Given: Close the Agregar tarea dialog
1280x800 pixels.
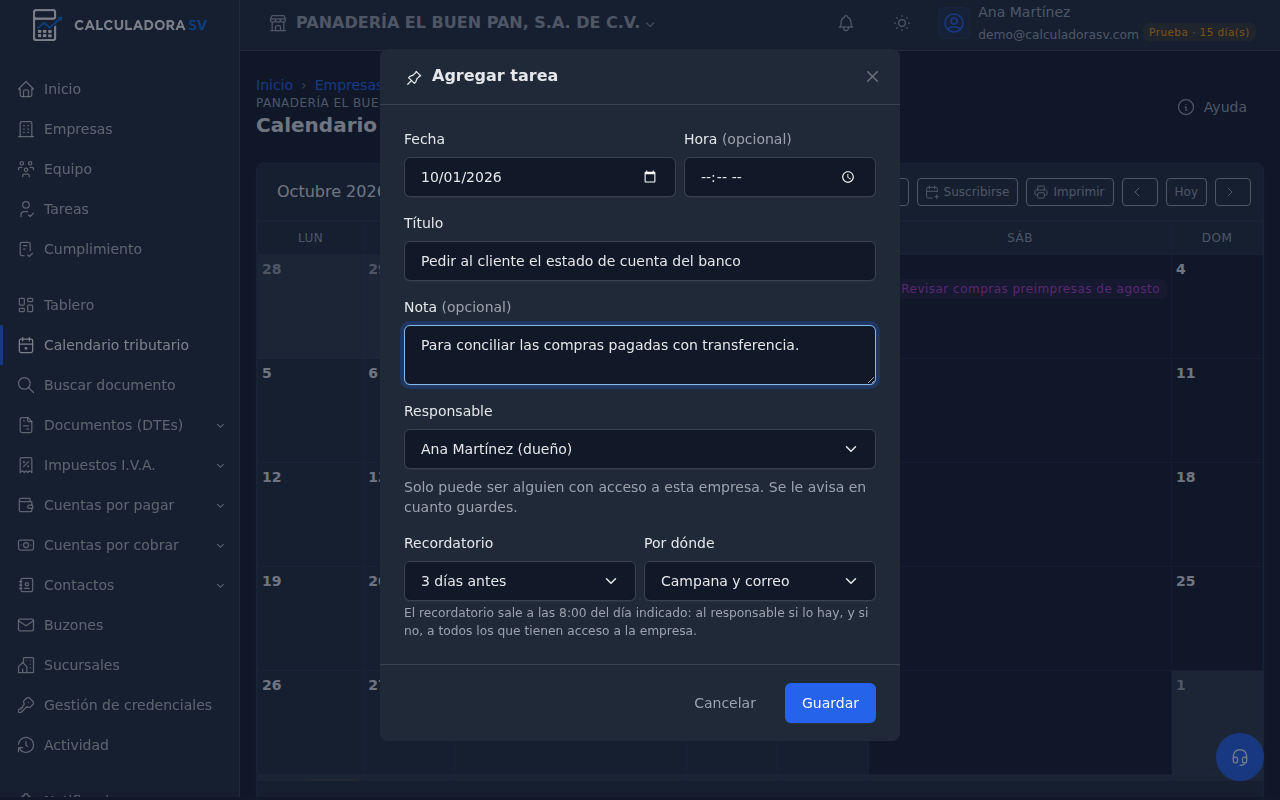Looking at the screenshot, I should point(872,76).
